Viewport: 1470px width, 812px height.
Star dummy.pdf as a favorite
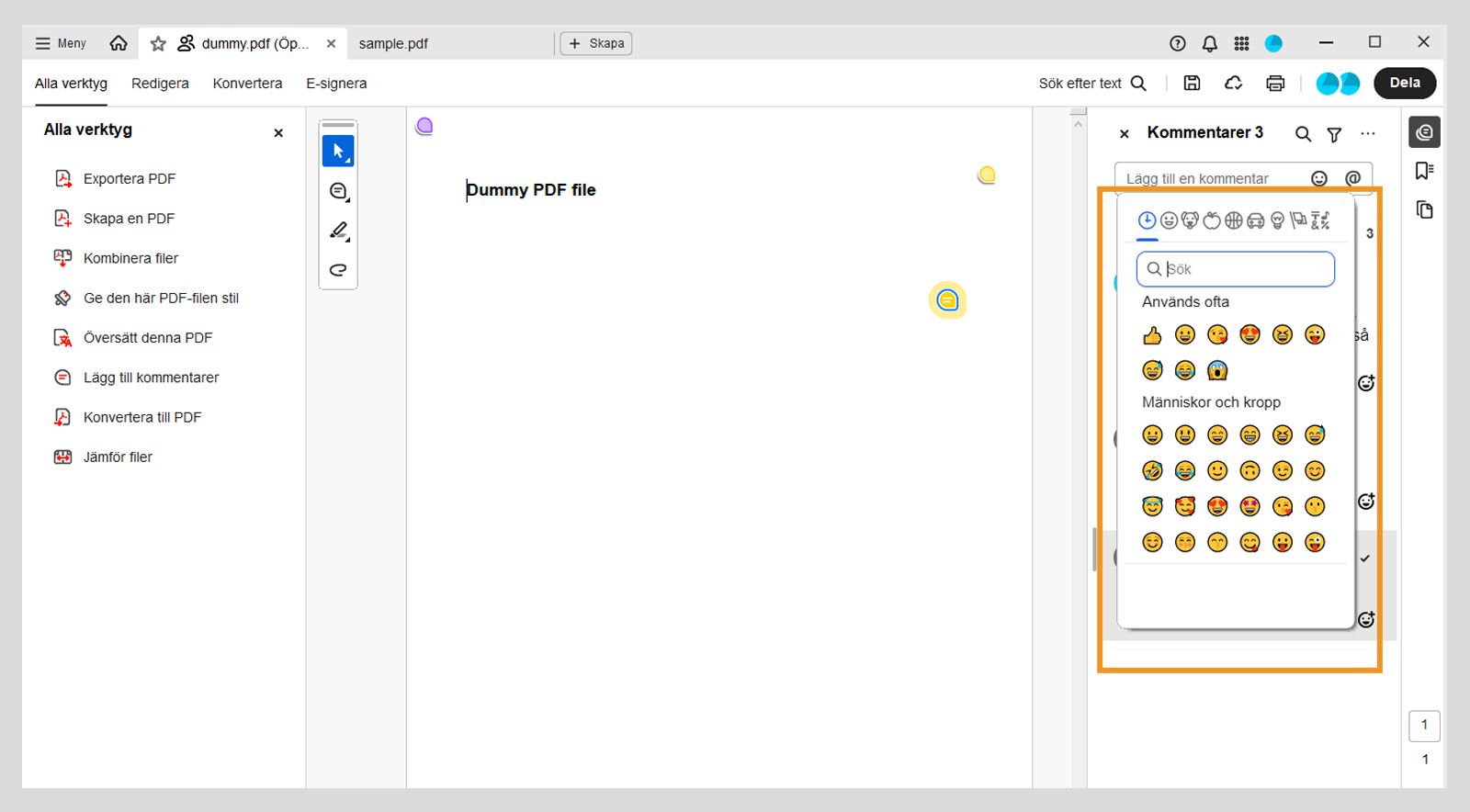[x=158, y=43]
